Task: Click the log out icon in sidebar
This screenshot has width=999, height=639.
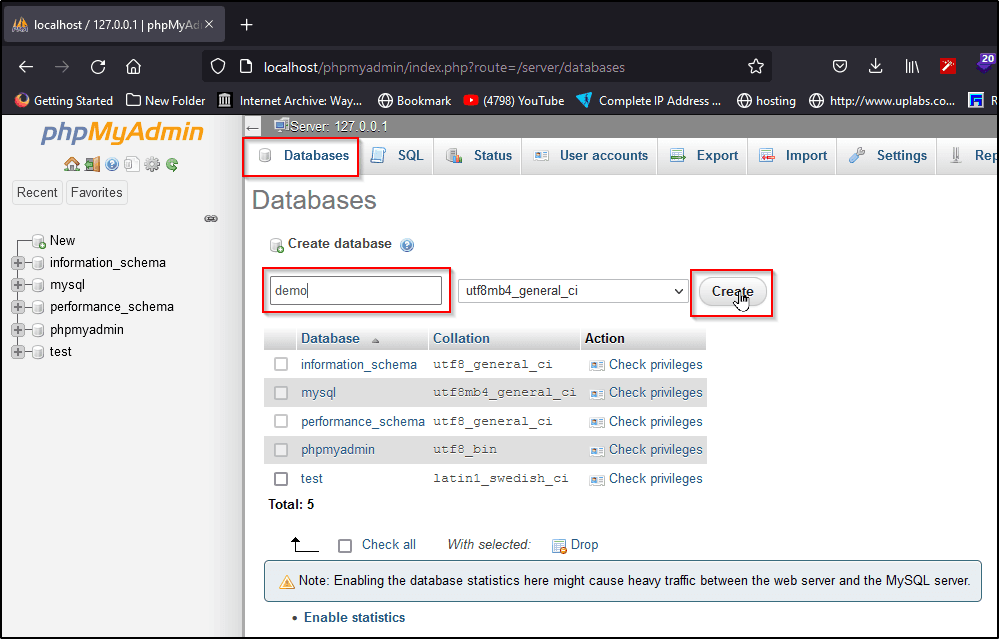Action: [92, 164]
